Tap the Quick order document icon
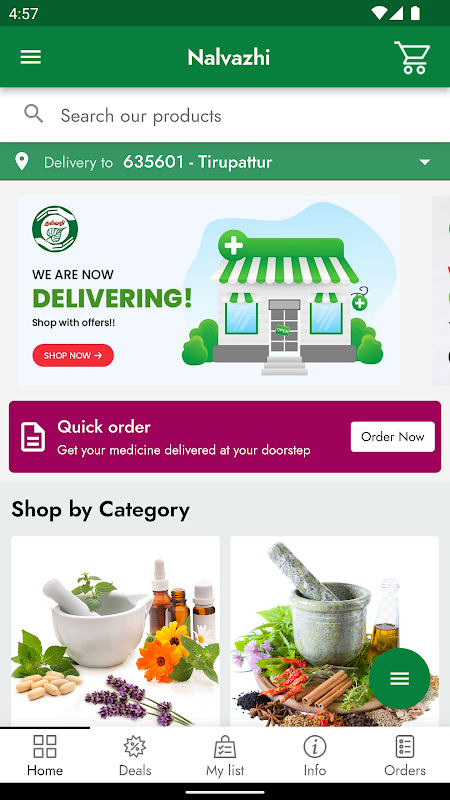This screenshot has width=450, height=800. point(33,437)
